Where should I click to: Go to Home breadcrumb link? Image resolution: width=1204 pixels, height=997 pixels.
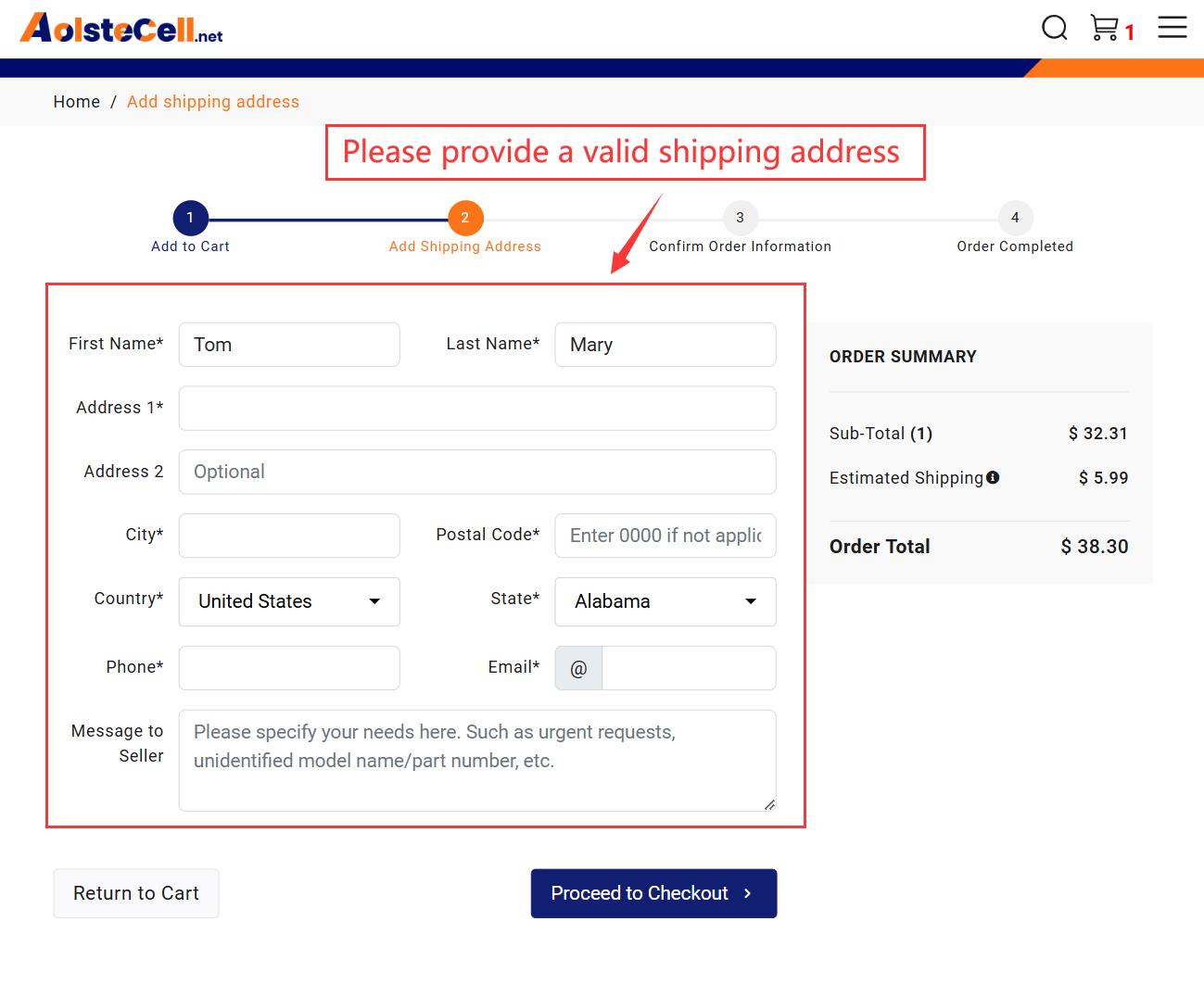click(76, 102)
